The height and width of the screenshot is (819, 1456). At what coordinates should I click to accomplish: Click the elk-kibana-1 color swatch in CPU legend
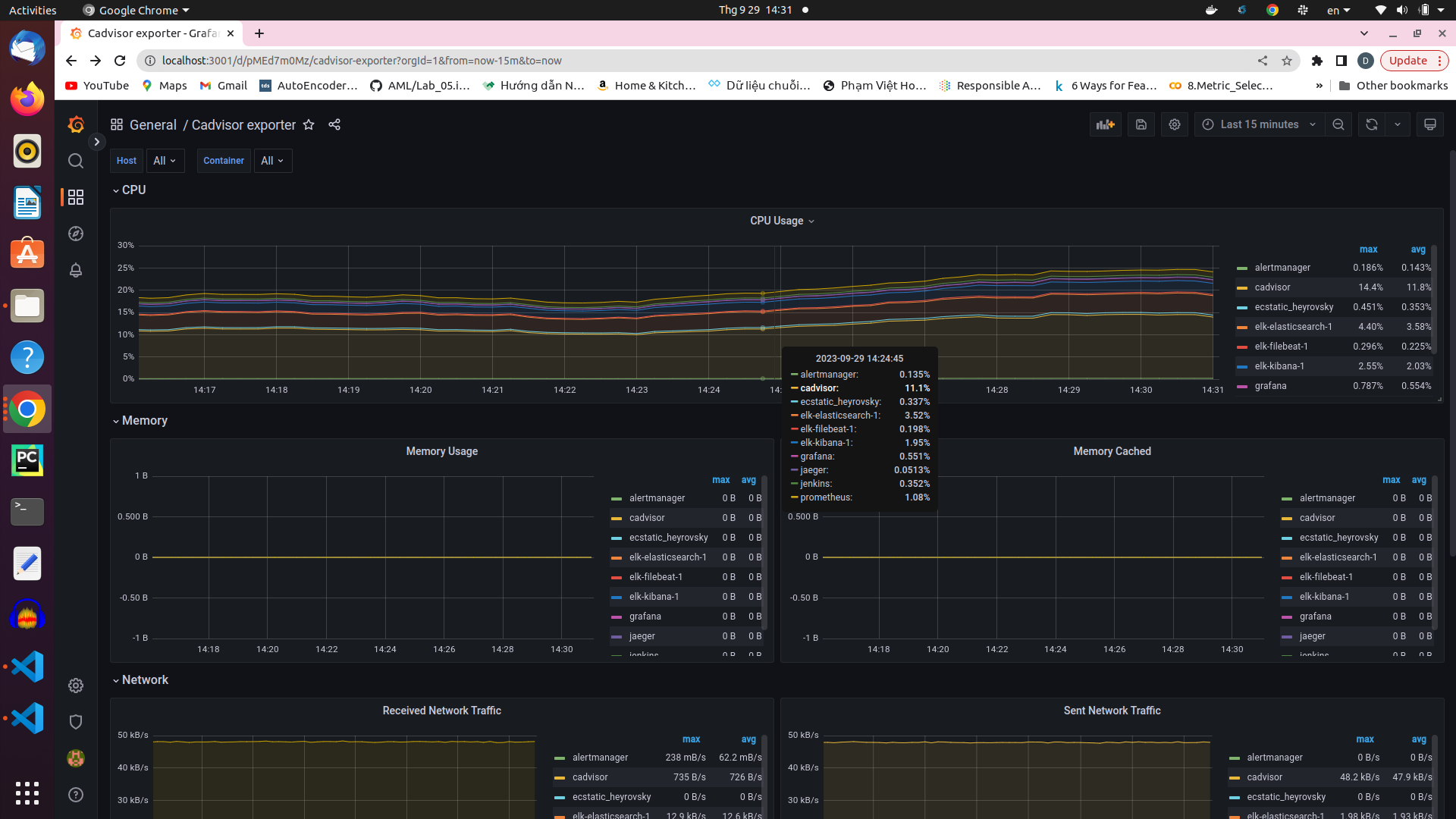(x=1241, y=367)
